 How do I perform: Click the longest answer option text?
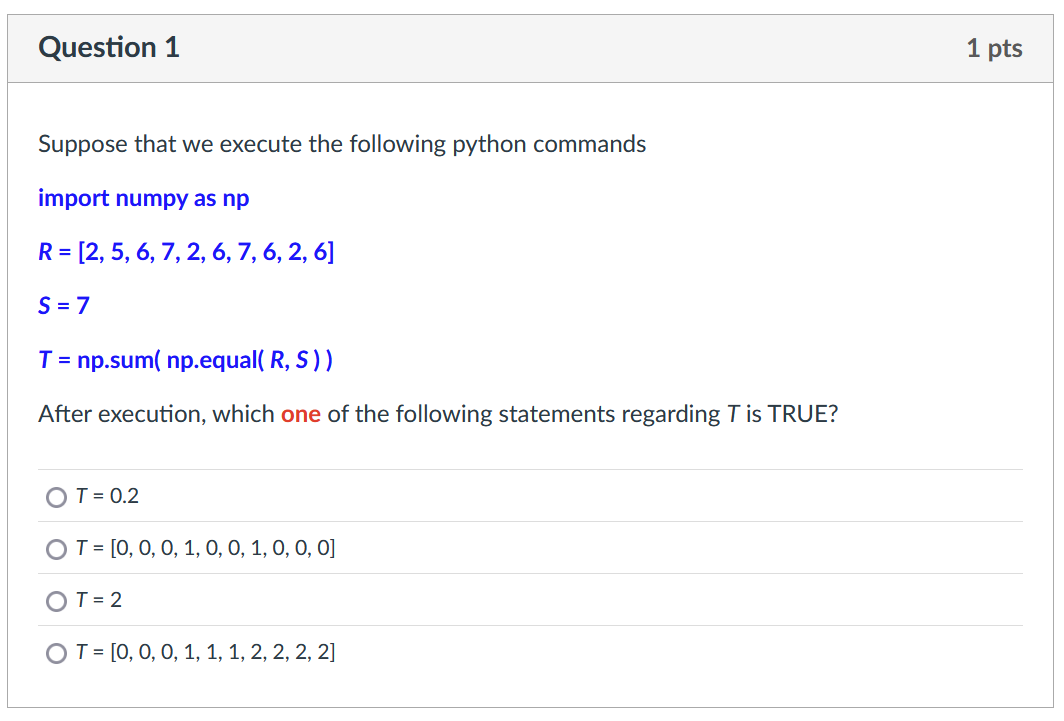click(205, 653)
